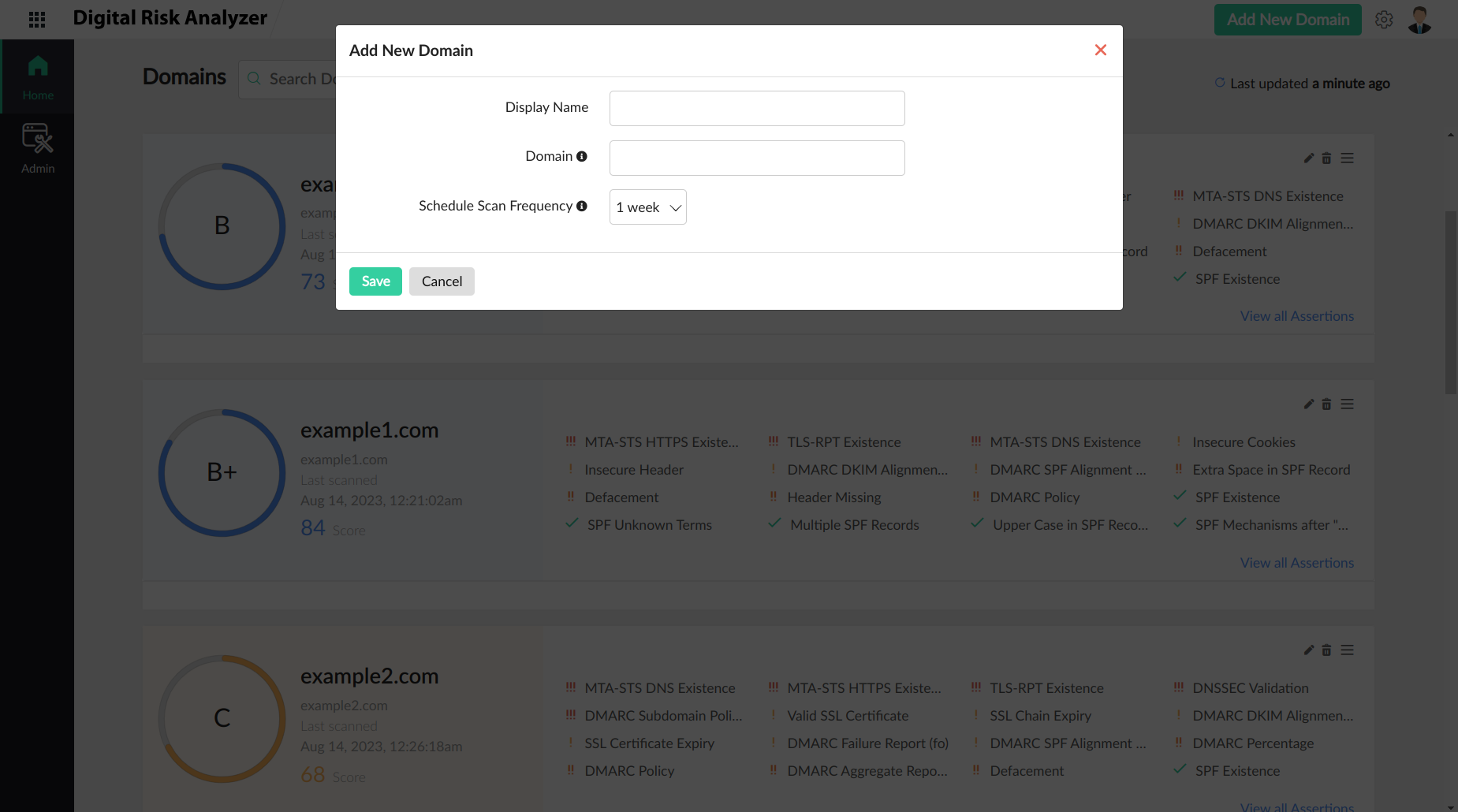
Task: Close the Add New Domain dialog
Action: point(1101,50)
